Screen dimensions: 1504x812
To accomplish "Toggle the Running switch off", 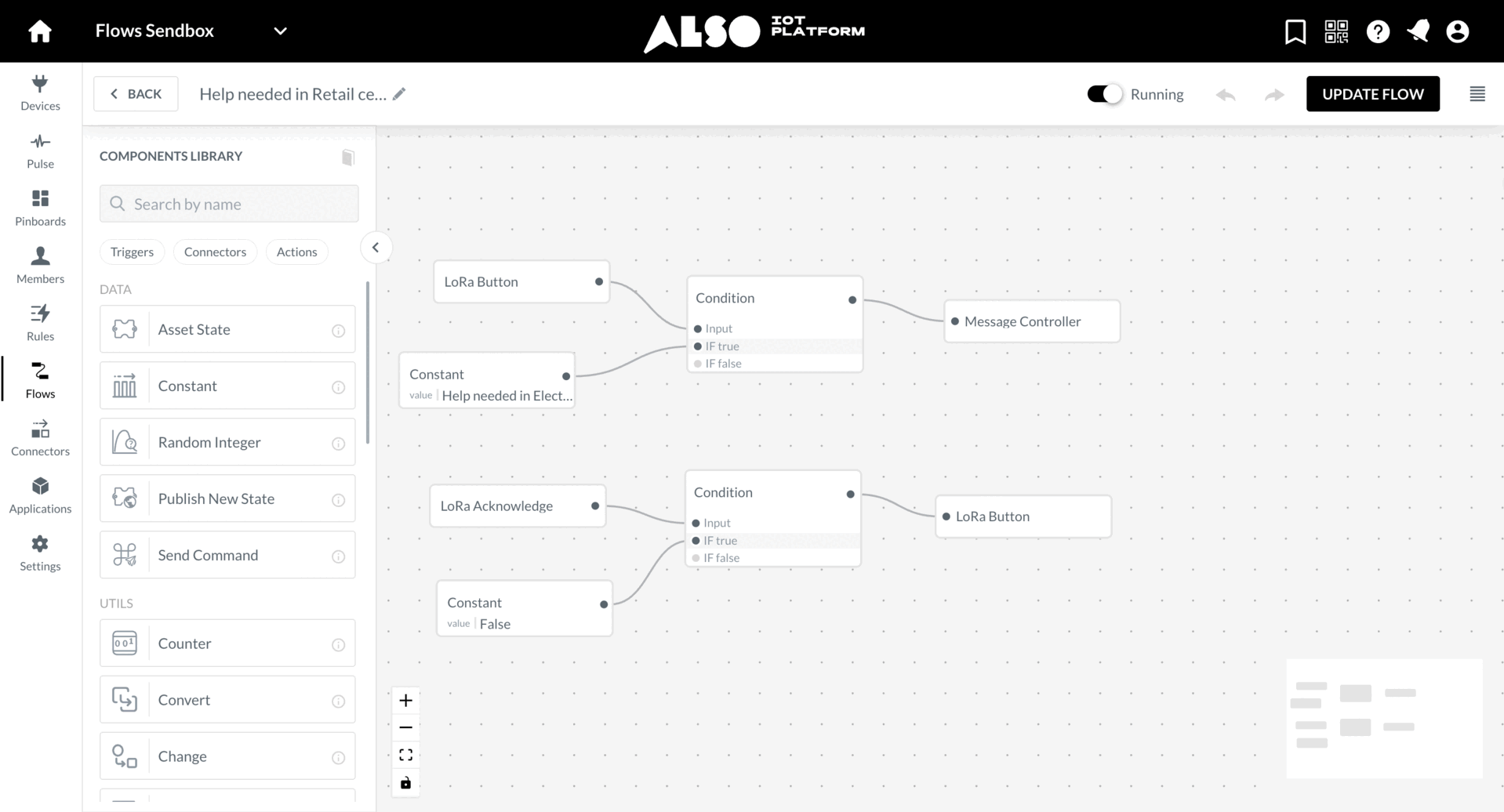I will click(x=1104, y=94).
